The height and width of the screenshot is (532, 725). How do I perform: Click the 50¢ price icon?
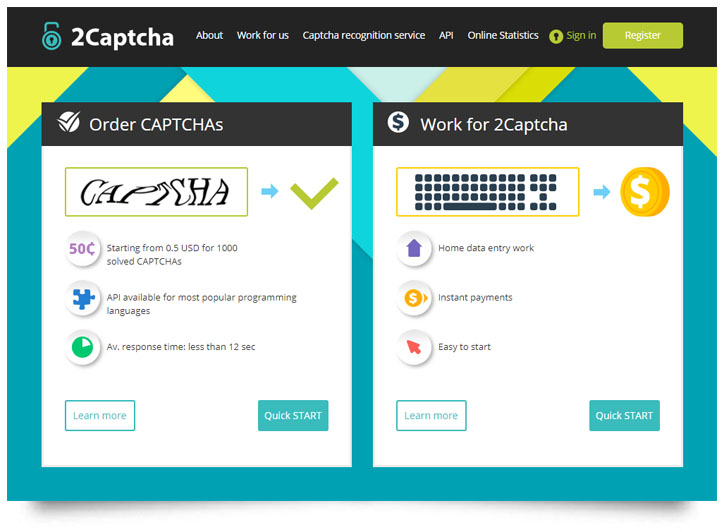click(x=82, y=249)
